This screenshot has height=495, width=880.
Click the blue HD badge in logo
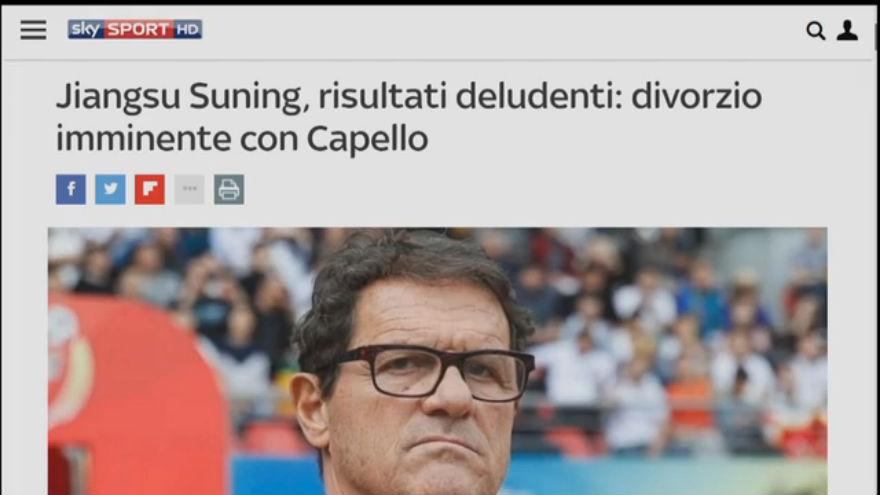pyautogui.click(x=187, y=29)
